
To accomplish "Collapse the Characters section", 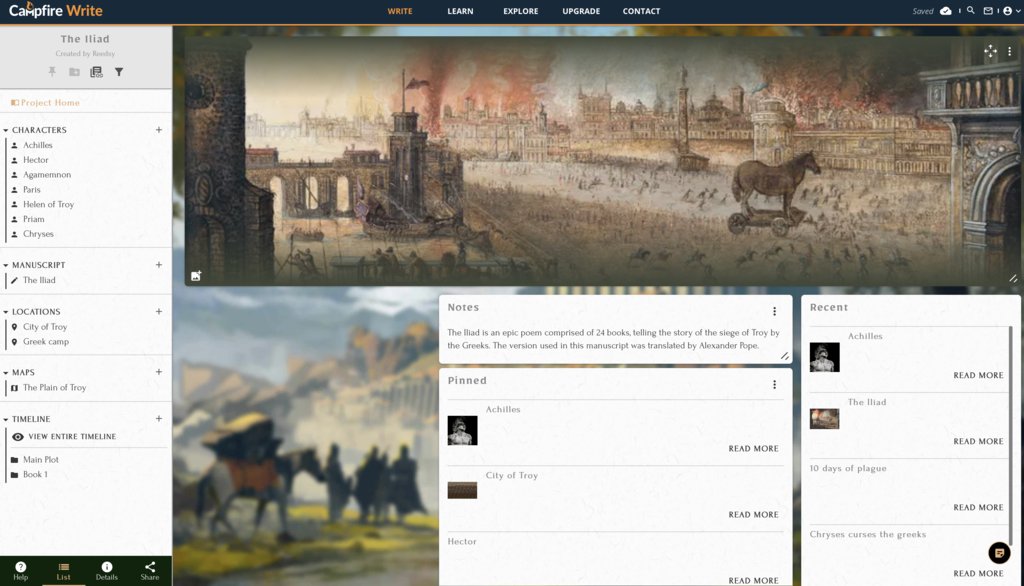I will pyautogui.click(x=6, y=130).
